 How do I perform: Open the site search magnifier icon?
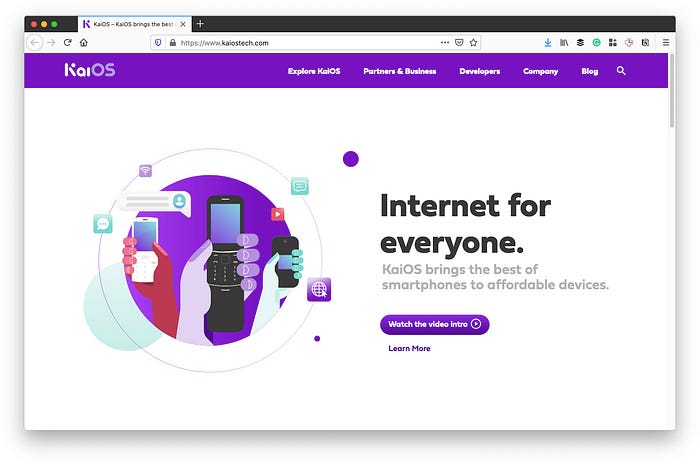pos(621,71)
